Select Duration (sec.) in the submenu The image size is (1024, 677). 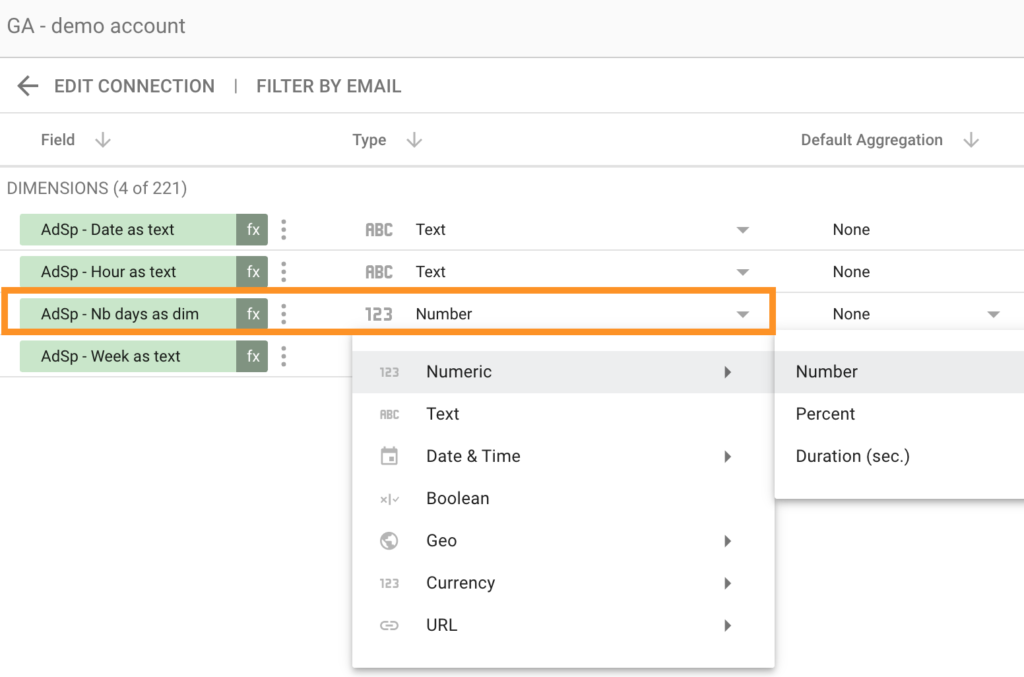[899, 456]
